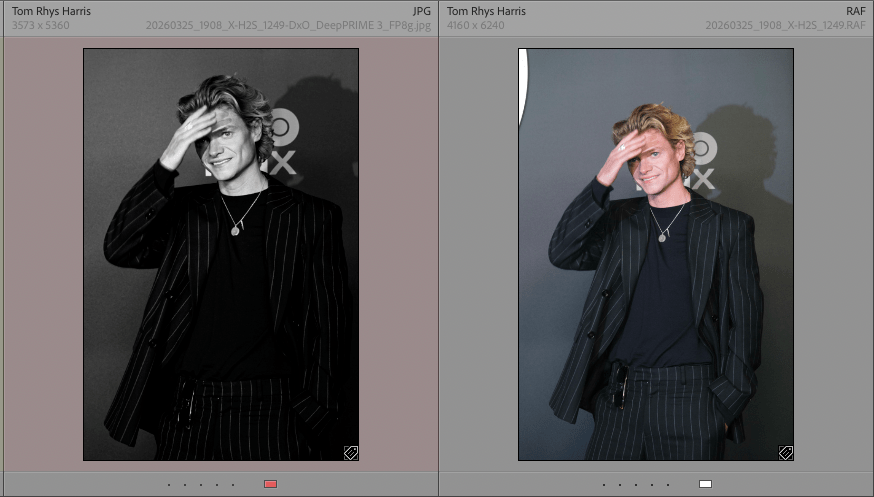Click the X-H2S_1249.RAF filename

pyautogui.click(x=785, y=25)
